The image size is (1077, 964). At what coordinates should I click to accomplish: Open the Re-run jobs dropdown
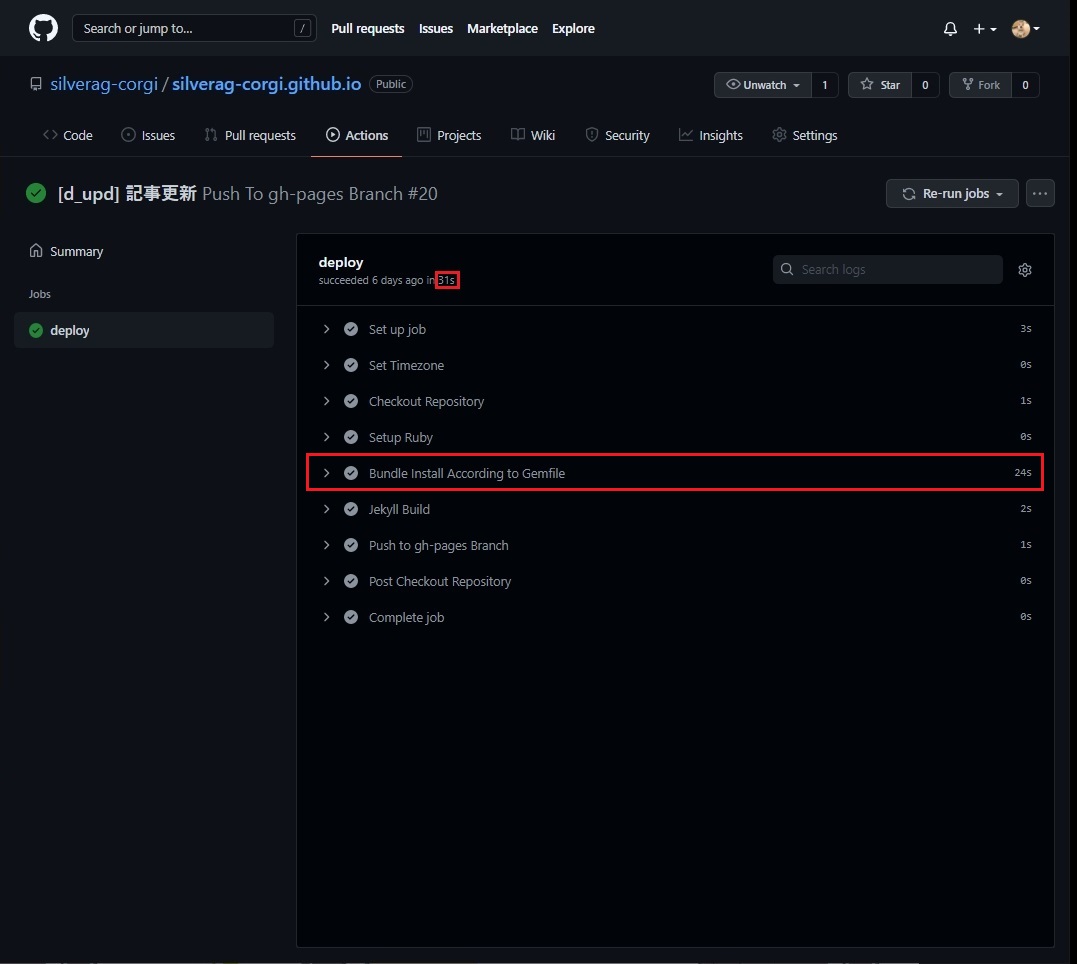coord(952,194)
